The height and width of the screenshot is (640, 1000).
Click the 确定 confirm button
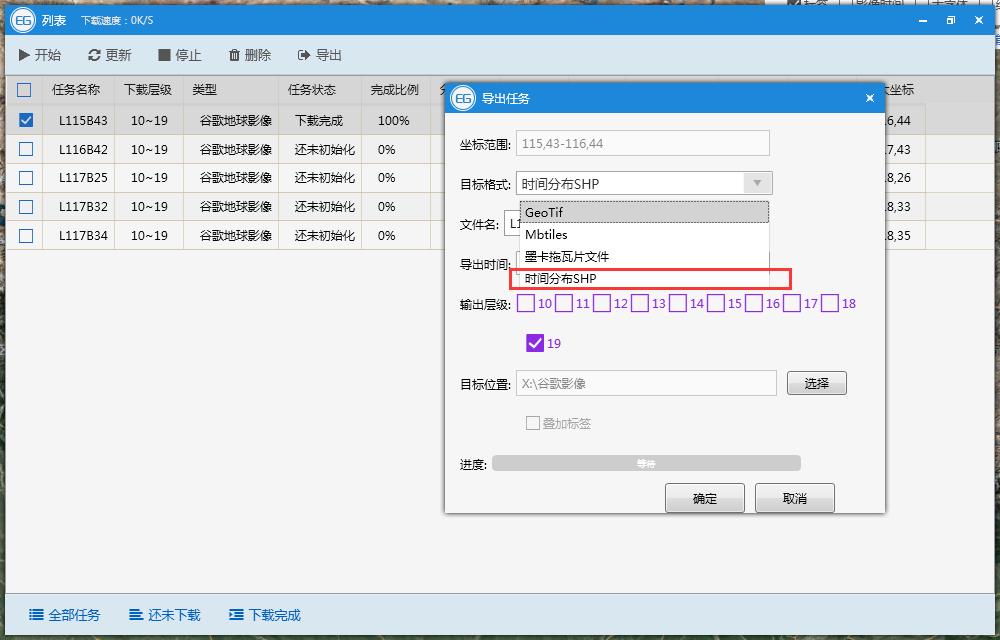705,498
